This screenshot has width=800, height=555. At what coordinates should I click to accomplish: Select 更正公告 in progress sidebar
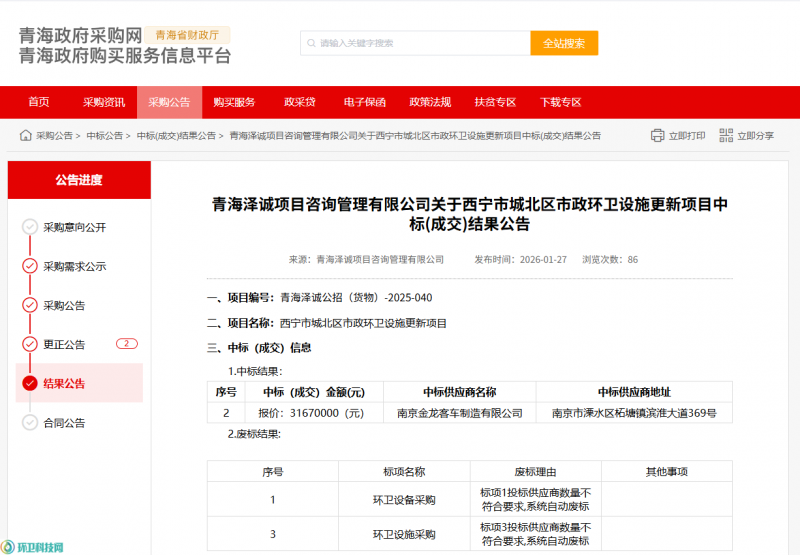pyautogui.click(x=64, y=344)
